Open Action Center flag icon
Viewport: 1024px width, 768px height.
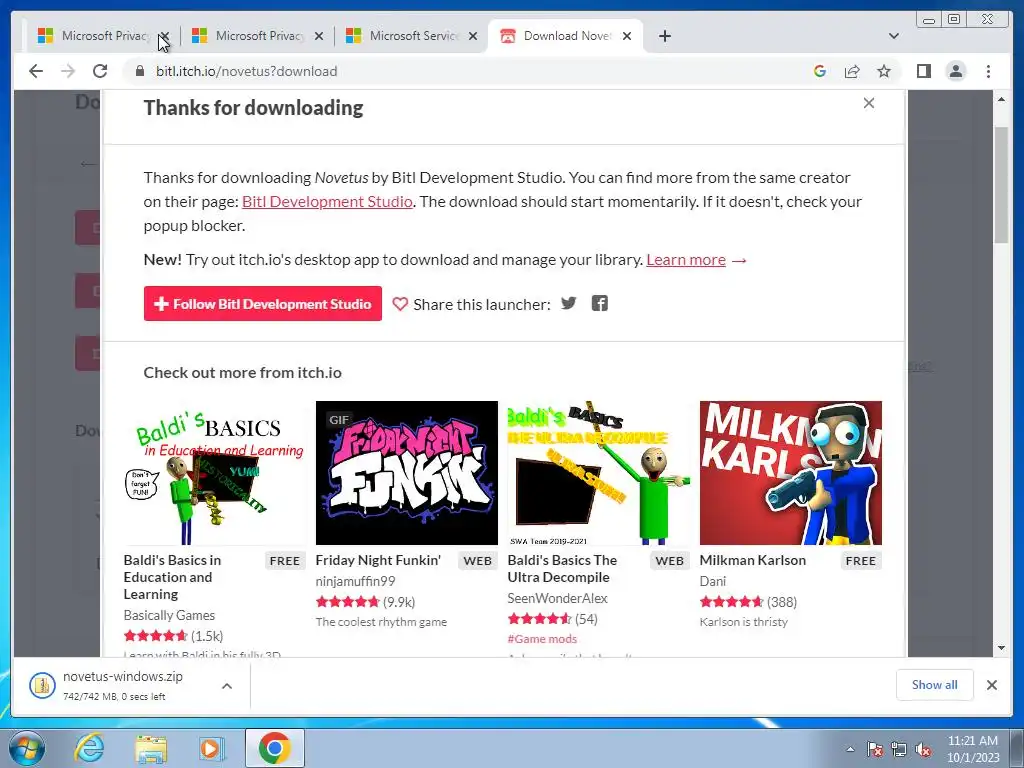[874, 749]
